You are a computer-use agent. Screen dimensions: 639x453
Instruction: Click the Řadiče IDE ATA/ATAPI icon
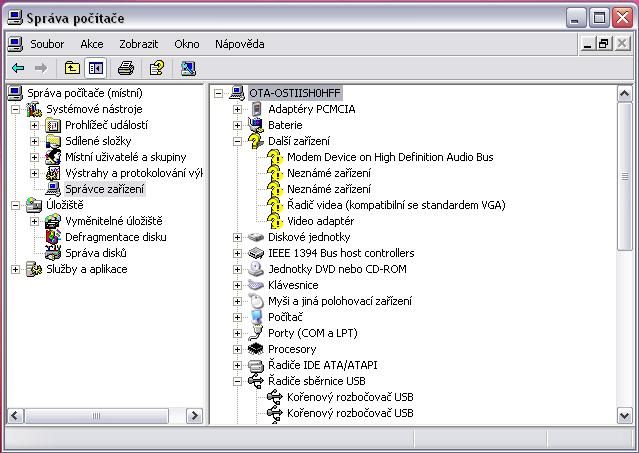point(256,365)
